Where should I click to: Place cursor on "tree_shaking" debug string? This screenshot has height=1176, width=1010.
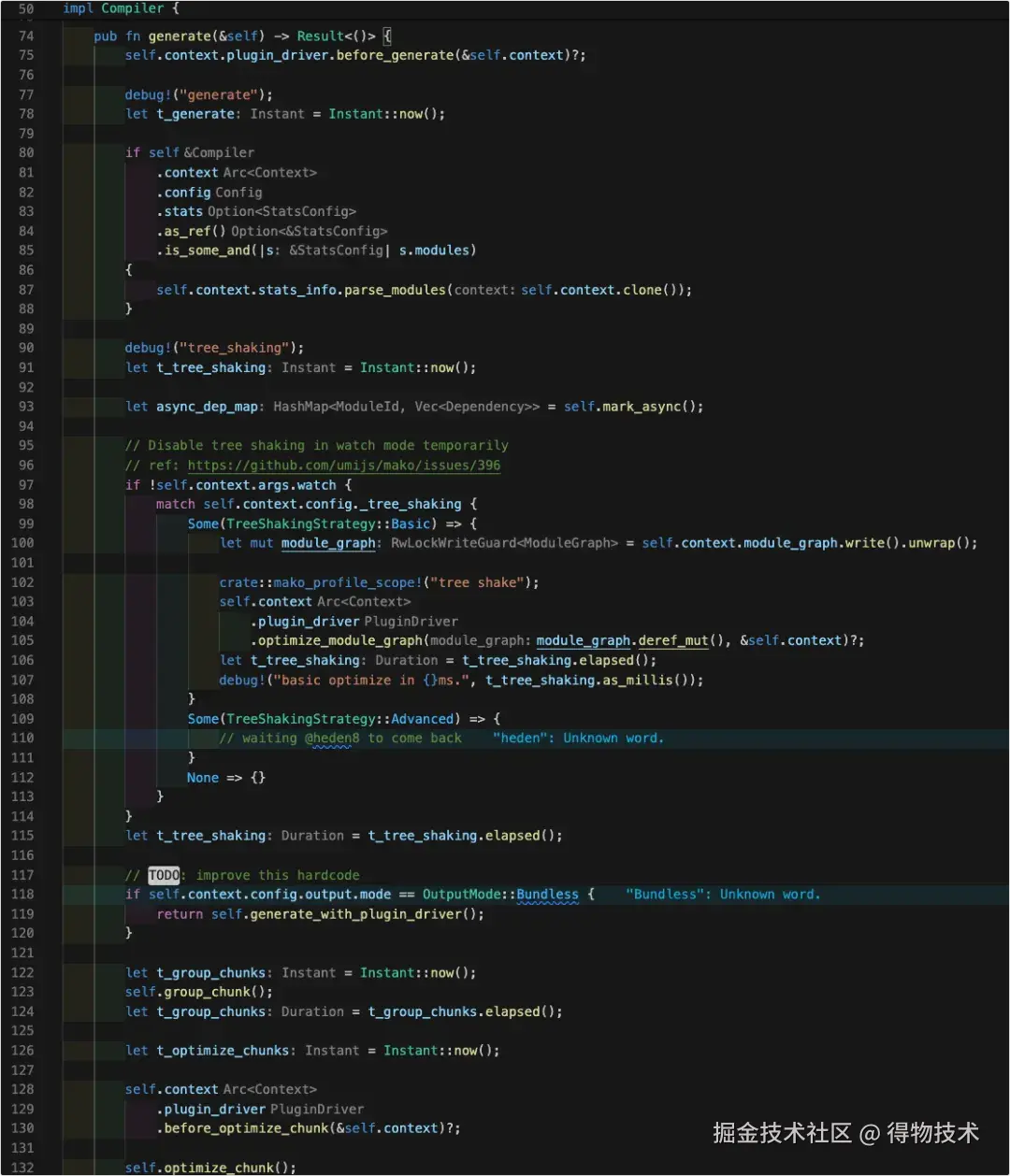click(x=235, y=348)
